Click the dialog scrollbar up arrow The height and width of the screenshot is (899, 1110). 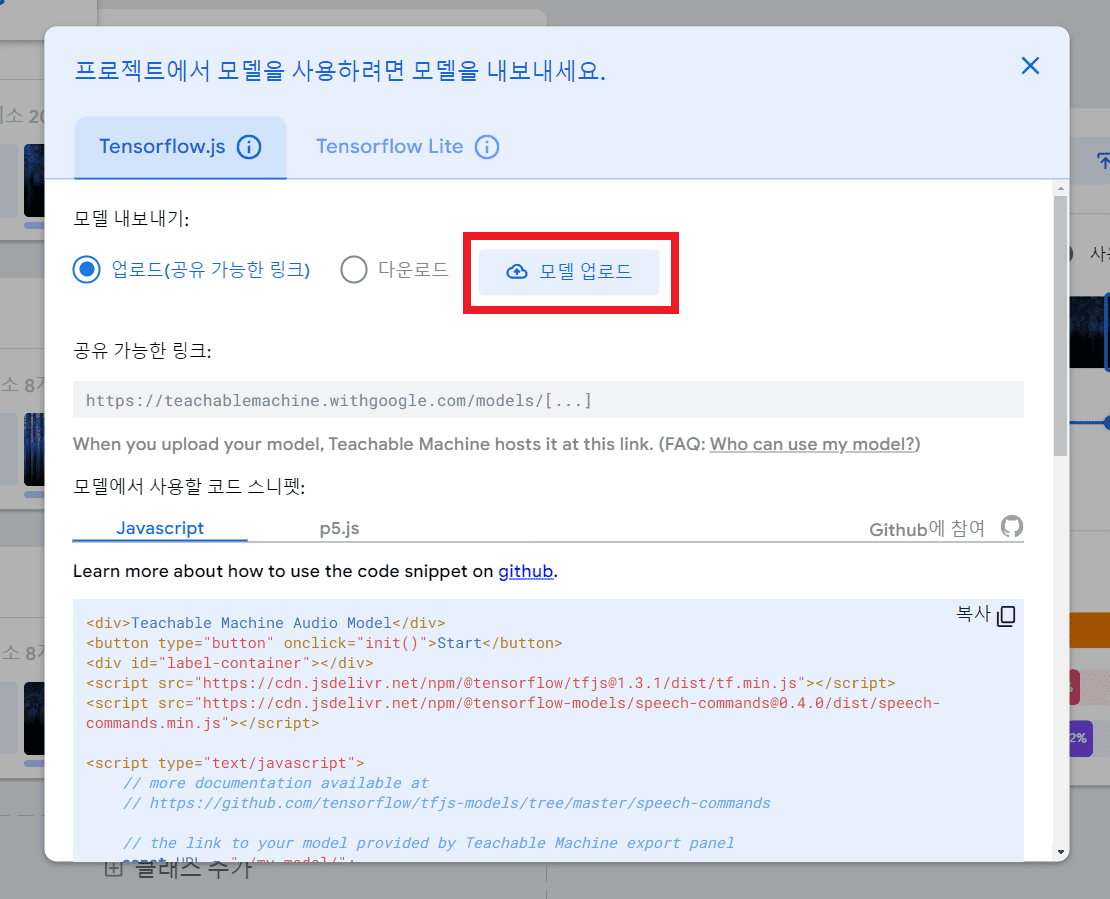1060,188
